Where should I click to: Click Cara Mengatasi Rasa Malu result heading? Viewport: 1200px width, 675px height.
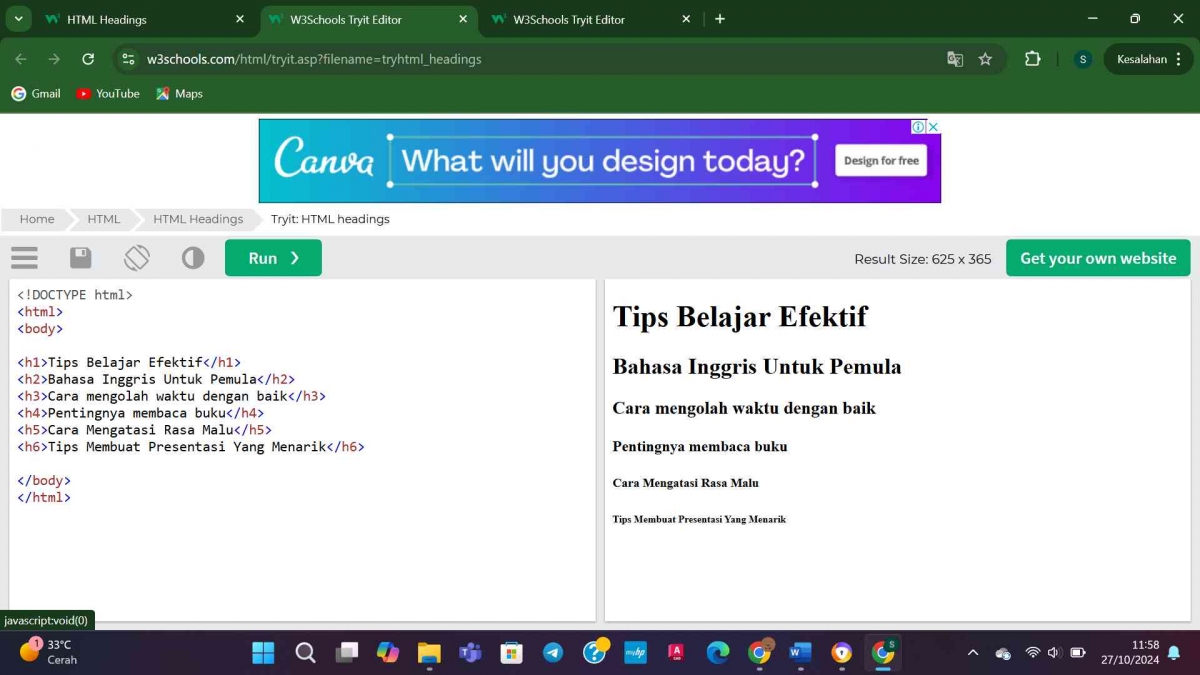(686, 483)
